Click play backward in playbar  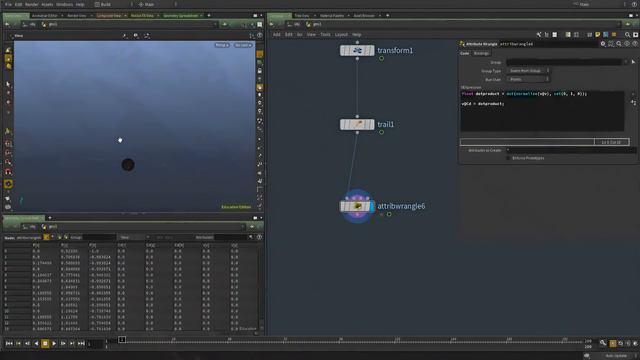(36, 344)
